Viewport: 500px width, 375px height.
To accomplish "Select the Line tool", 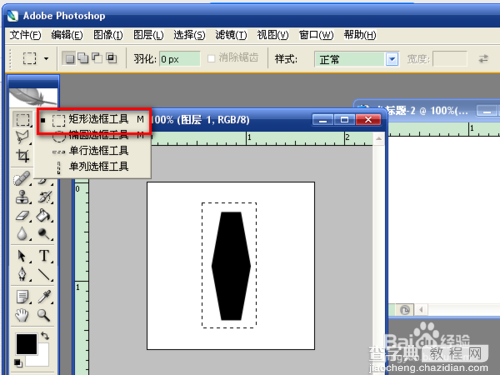I will coord(45,274).
